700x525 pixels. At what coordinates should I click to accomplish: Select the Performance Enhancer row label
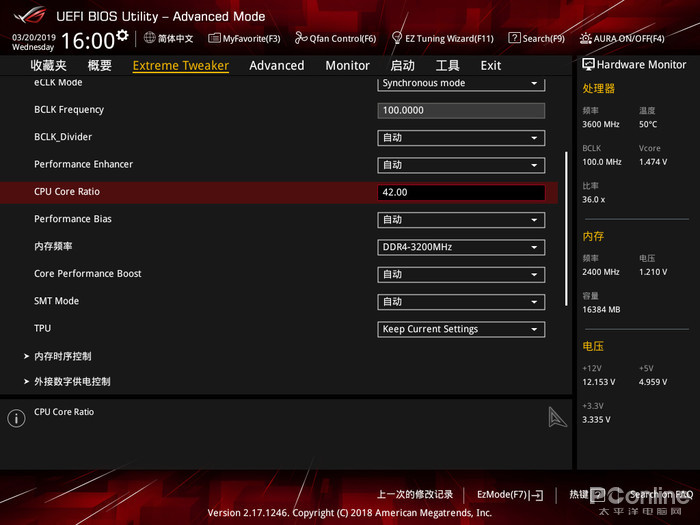click(83, 164)
